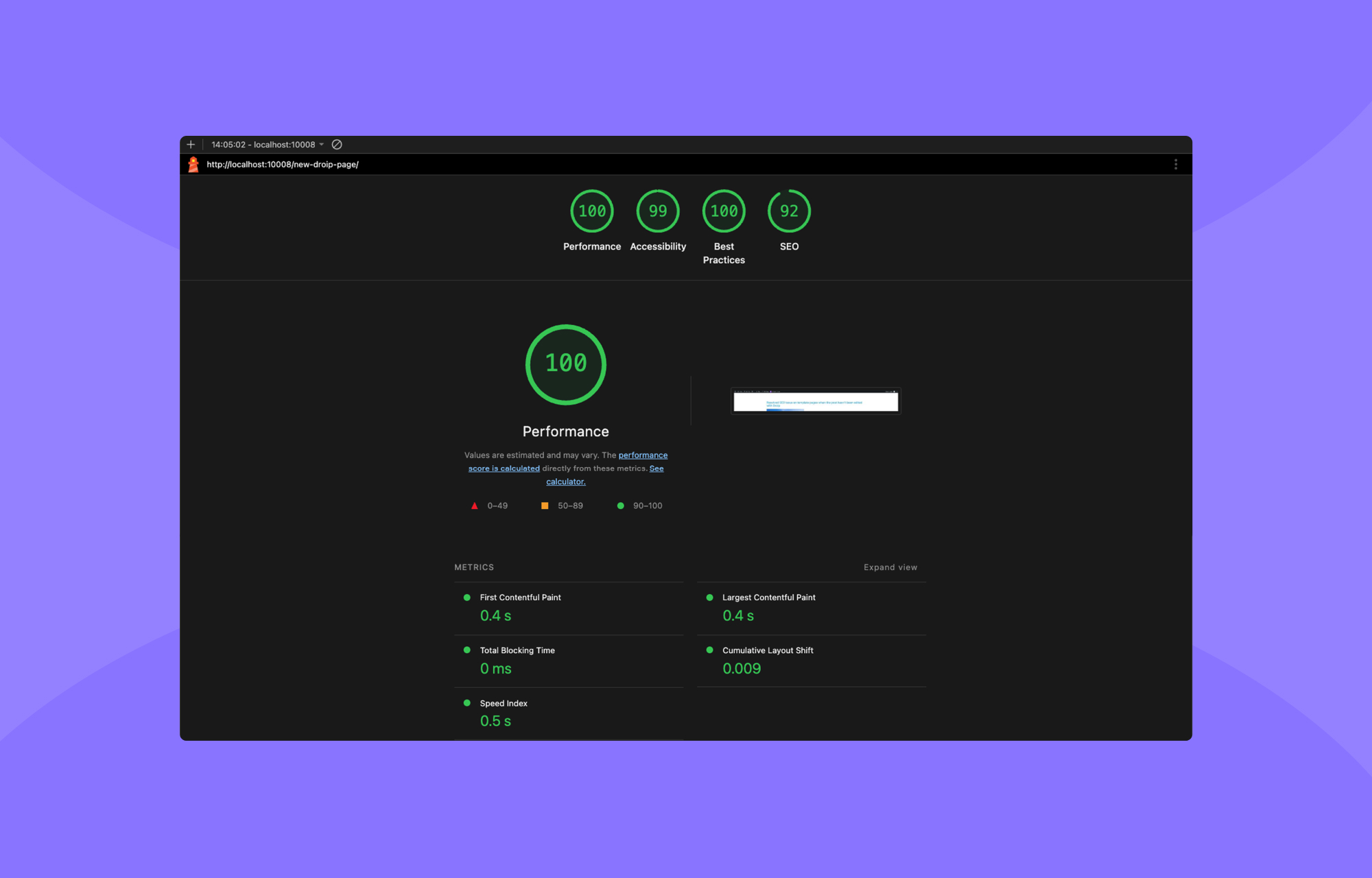Click the Lighthouse logo icon

pos(194,164)
